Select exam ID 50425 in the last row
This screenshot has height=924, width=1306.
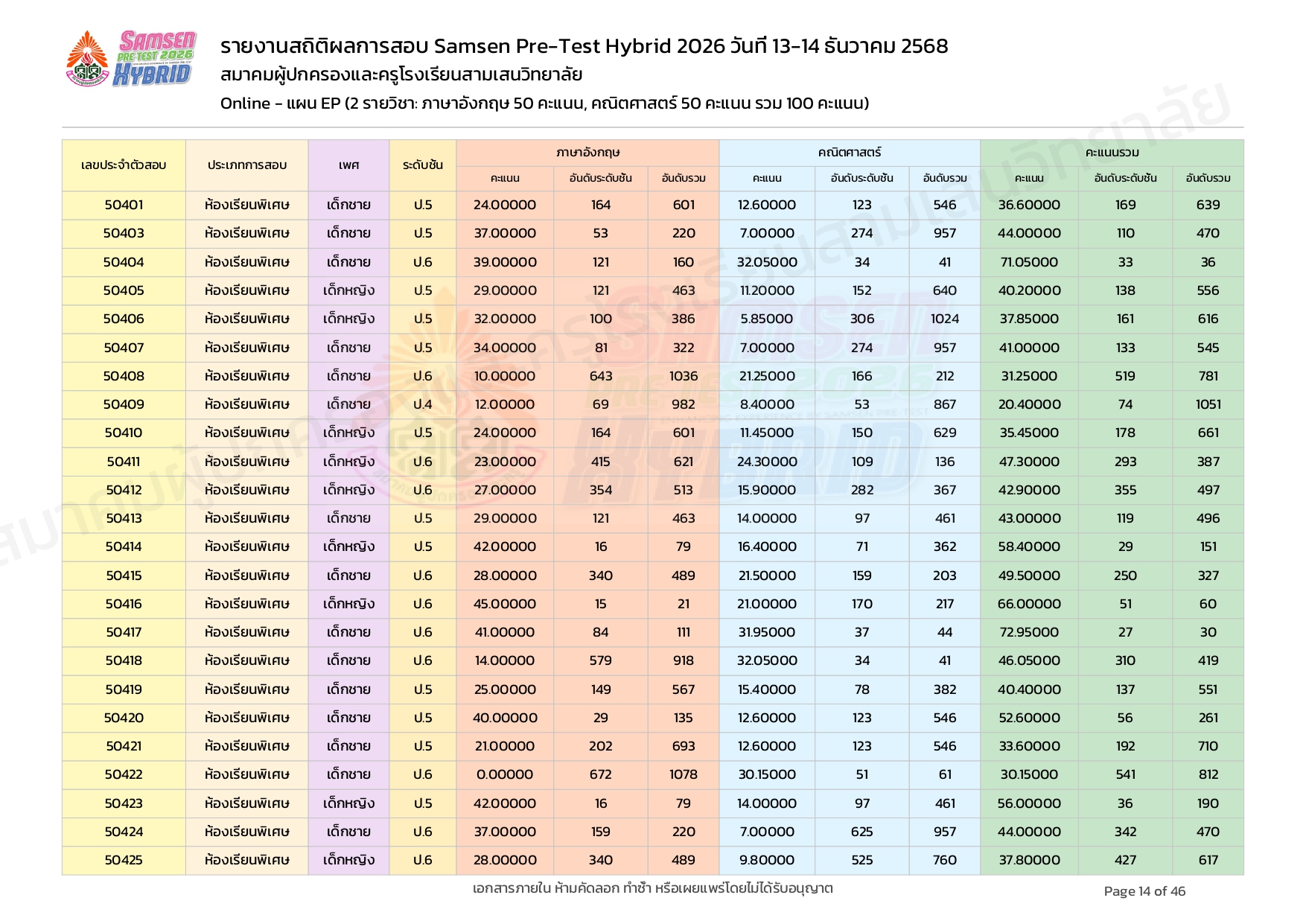pos(124,860)
